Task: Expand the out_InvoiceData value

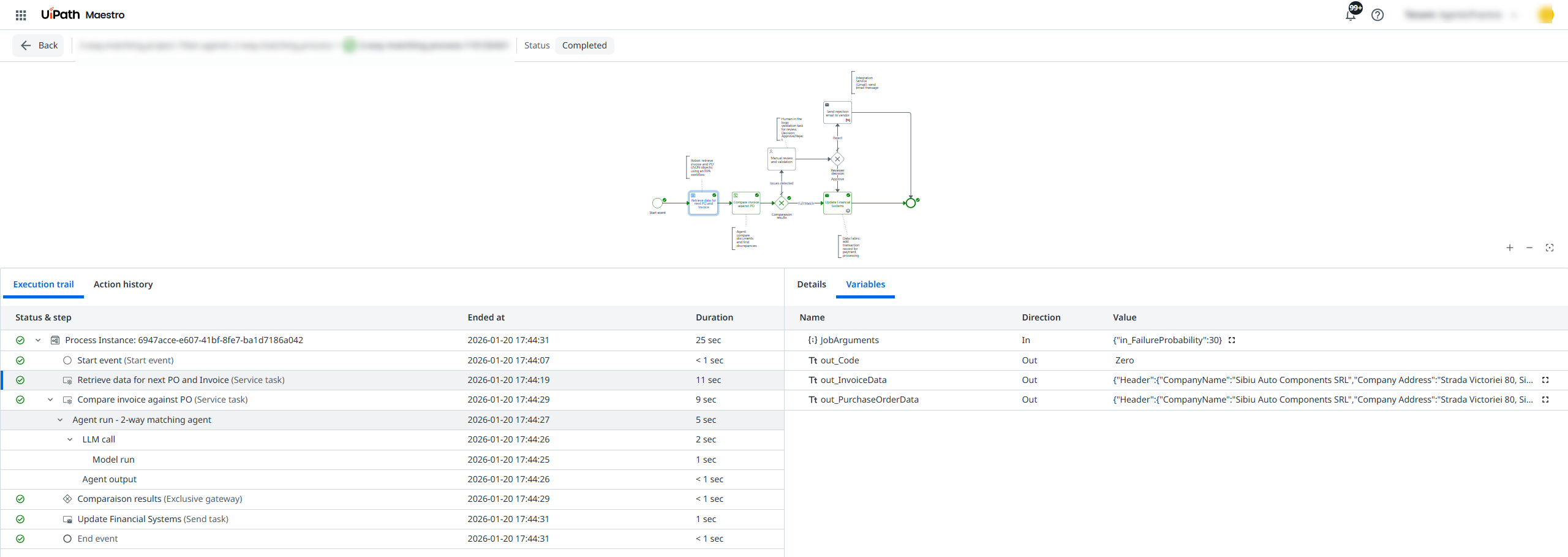Action: (x=1545, y=380)
